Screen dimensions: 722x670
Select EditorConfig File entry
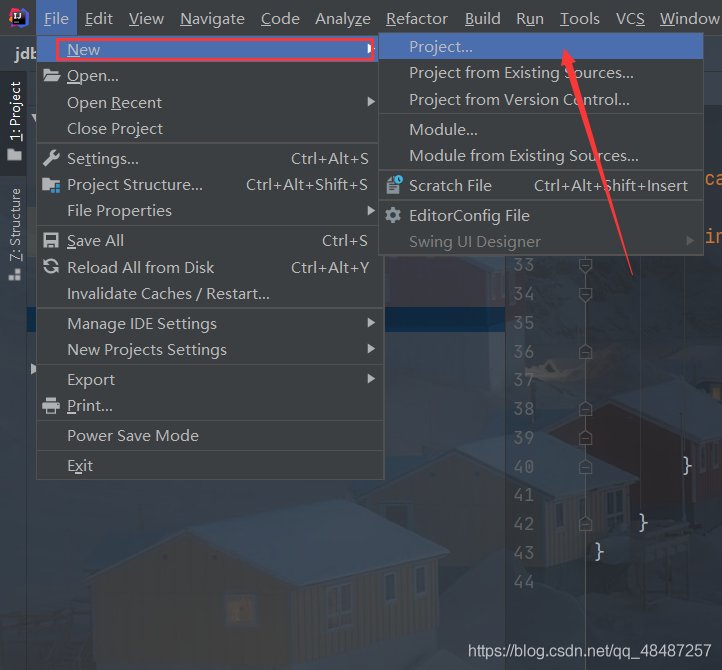pos(541,216)
